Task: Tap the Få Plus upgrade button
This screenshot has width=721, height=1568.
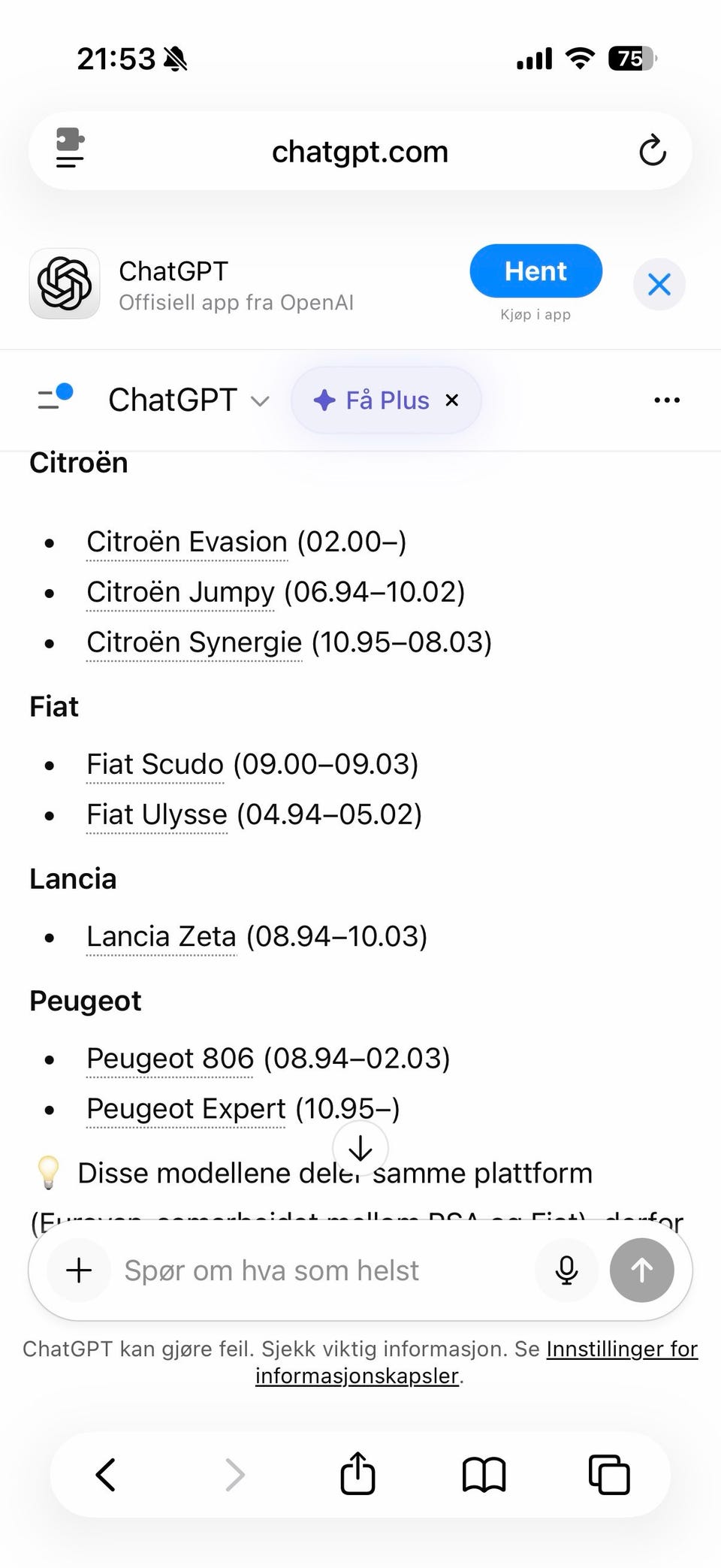Action: (x=373, y=400)
